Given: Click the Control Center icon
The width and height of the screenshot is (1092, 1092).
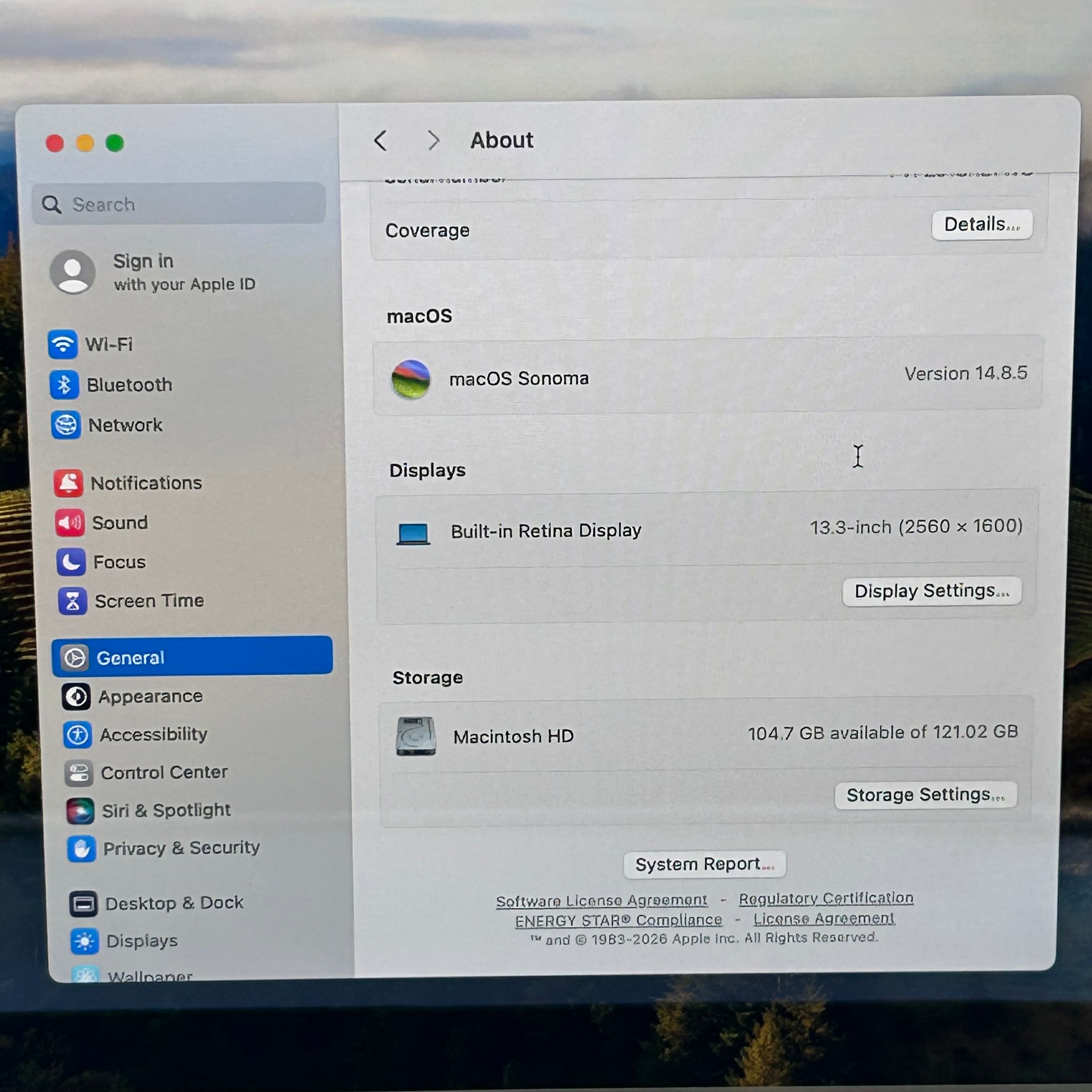Looking at the screenshot, I should pos(79,773).
